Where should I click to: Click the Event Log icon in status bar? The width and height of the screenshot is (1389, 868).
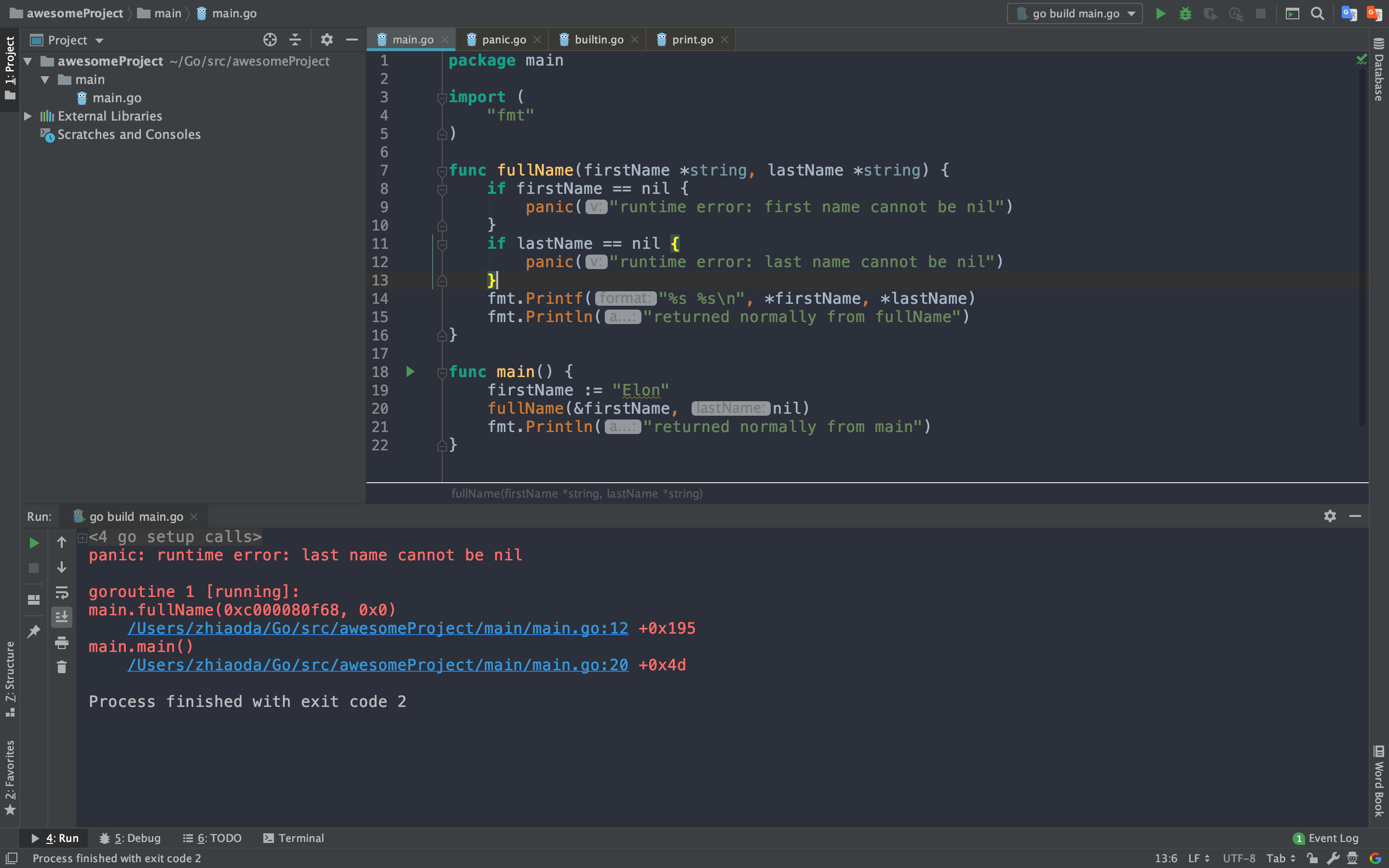click(1298, 838)
